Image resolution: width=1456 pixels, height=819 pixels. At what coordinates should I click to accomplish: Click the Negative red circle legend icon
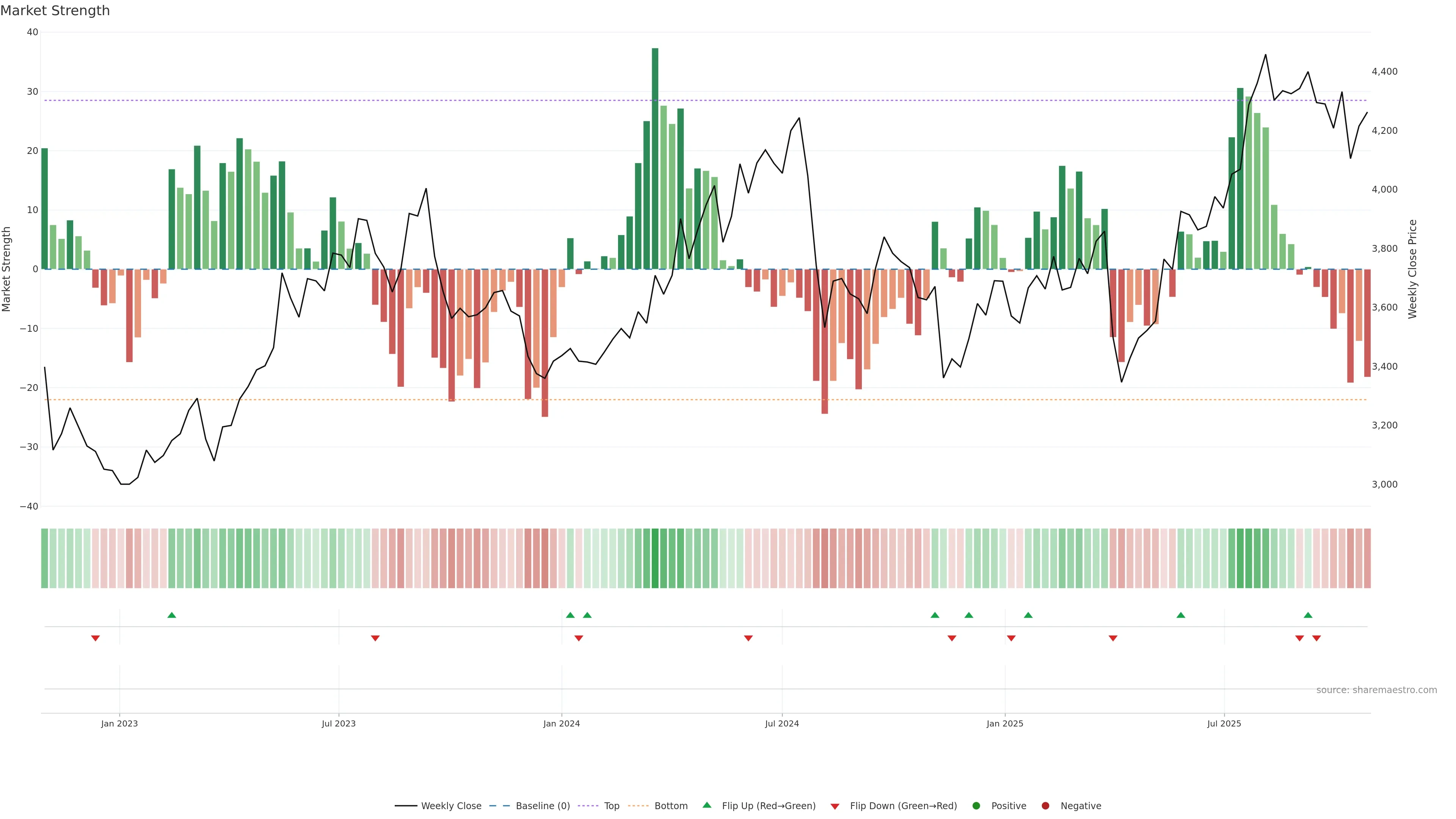pos(1045,806)
